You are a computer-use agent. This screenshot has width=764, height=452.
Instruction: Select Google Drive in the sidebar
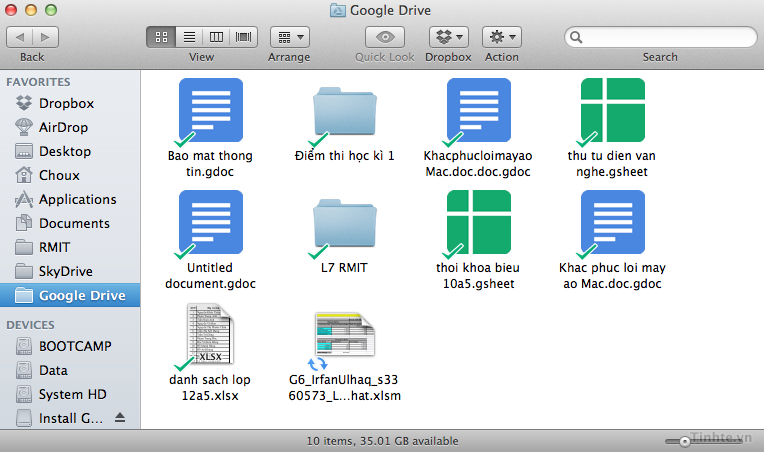click(x=70, y=295)
